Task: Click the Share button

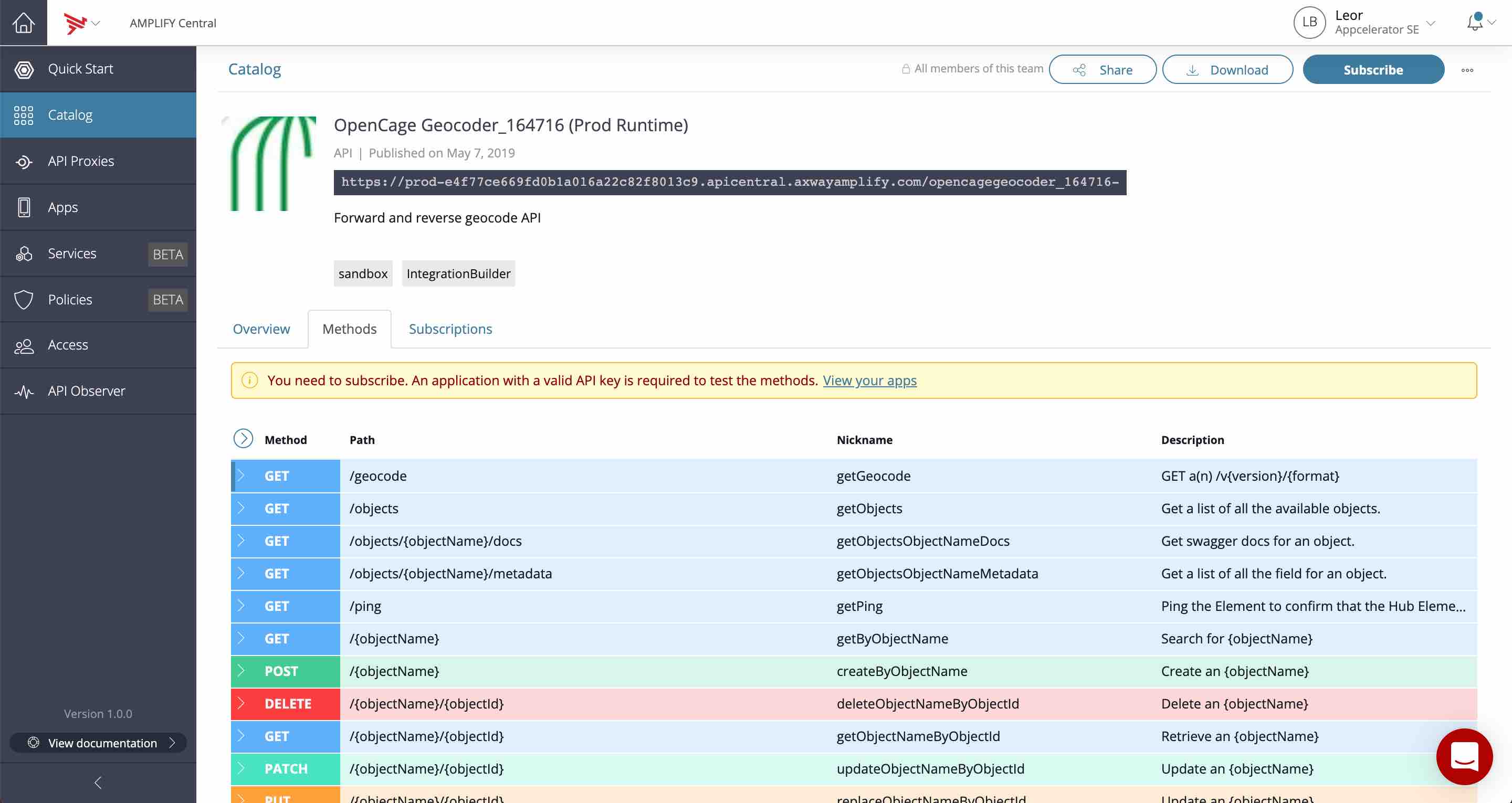Action: [1102, 70]
